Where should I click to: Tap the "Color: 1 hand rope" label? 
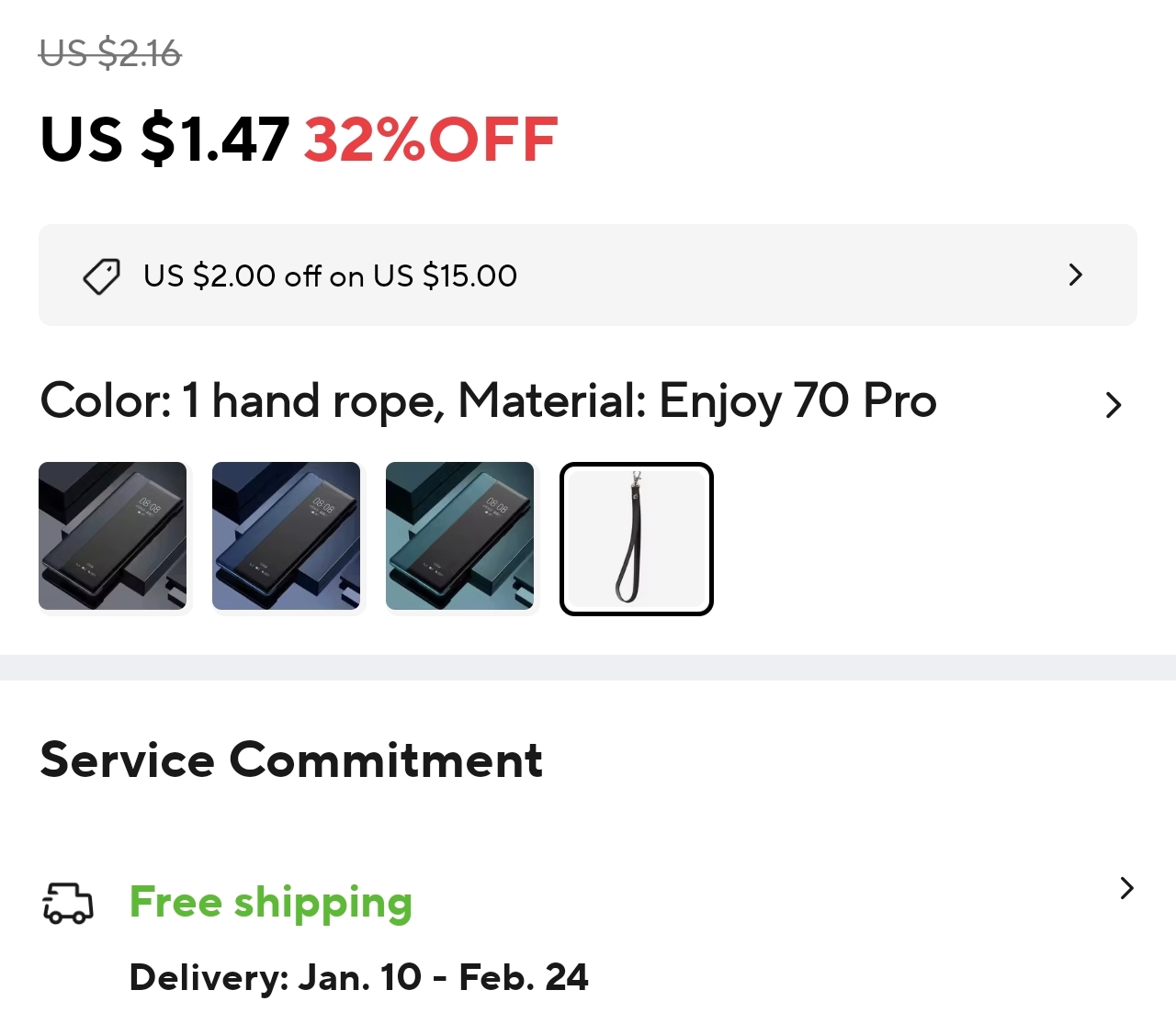243,401
